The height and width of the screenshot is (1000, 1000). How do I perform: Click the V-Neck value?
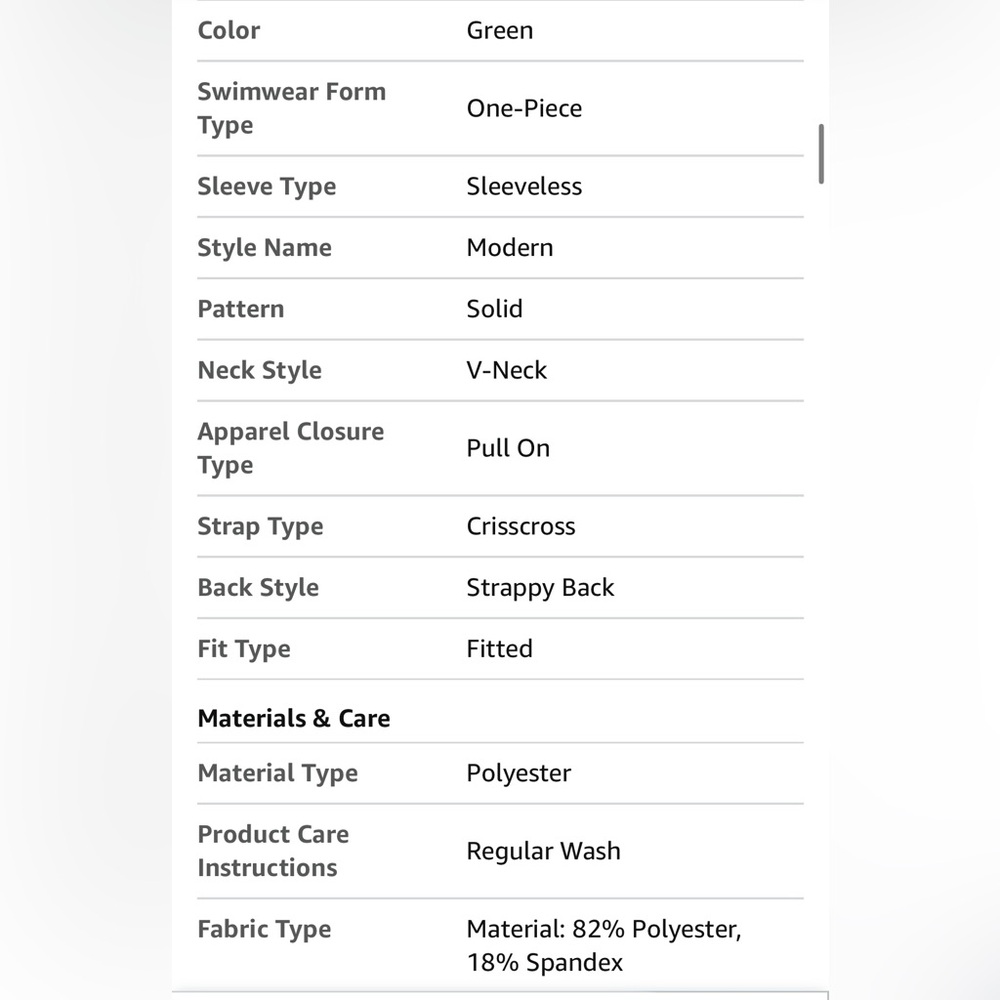[x=506, y=370]
